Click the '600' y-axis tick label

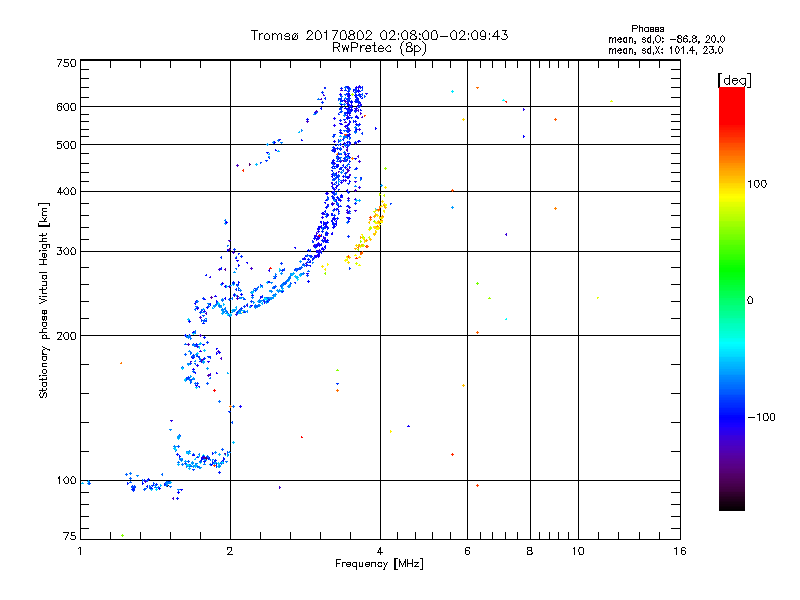[x=66, y=107]
